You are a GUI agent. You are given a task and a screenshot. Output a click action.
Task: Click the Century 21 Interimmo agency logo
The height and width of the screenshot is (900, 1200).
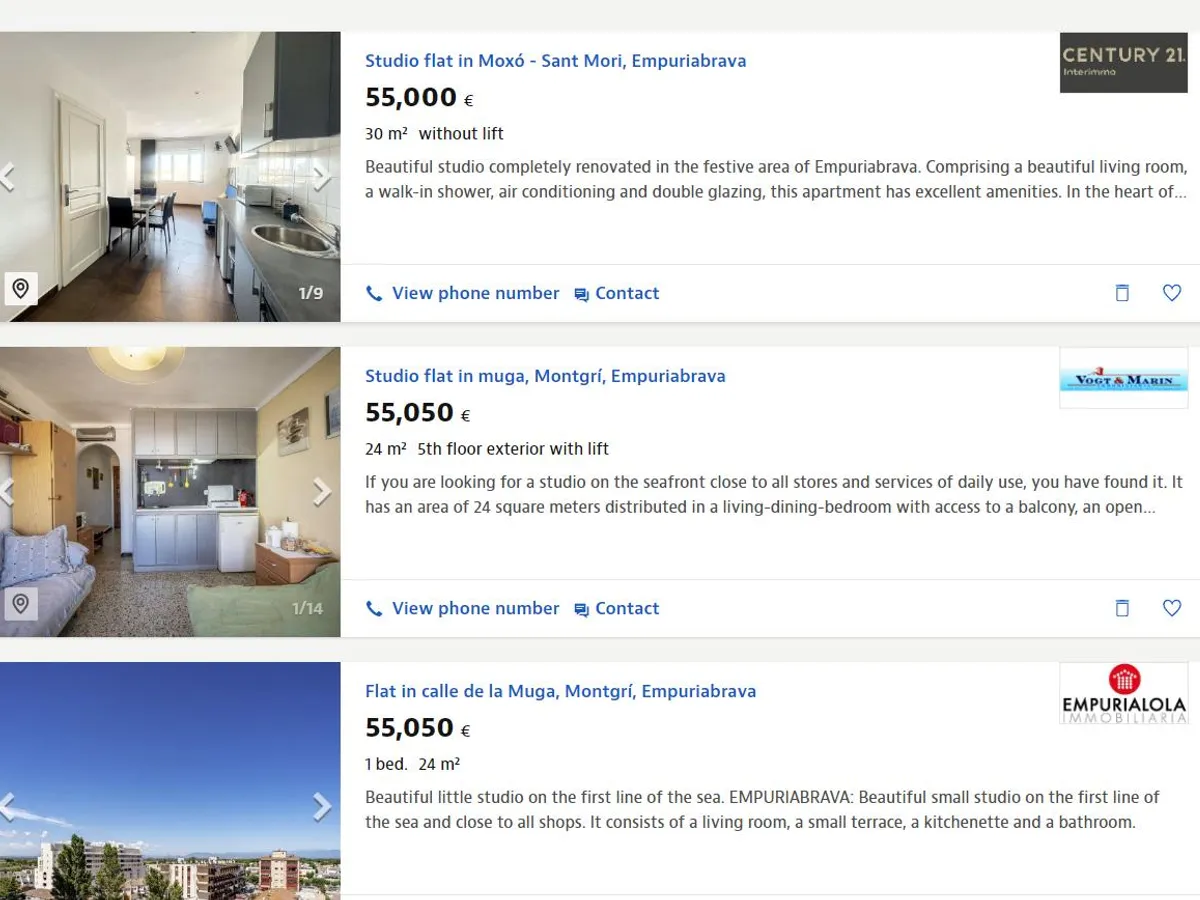[x=1124, y=62]
